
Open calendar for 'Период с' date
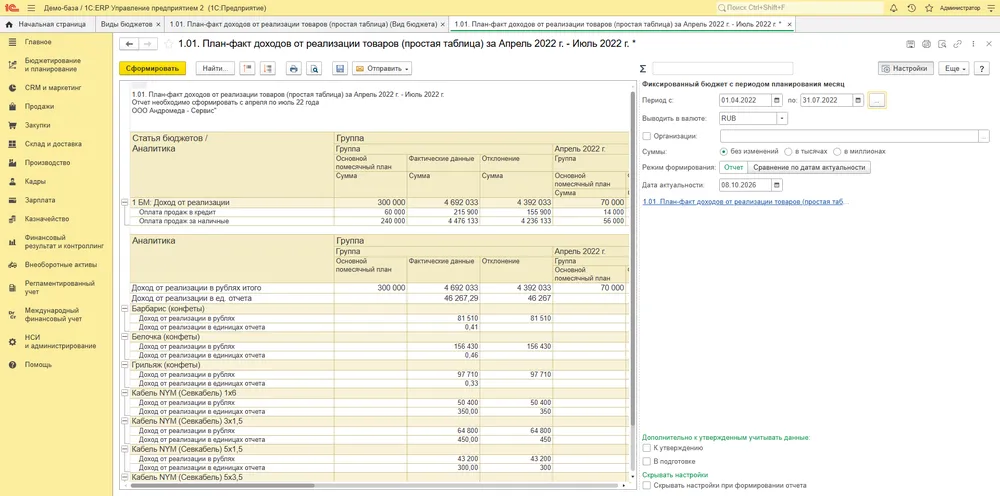point(776,101)
